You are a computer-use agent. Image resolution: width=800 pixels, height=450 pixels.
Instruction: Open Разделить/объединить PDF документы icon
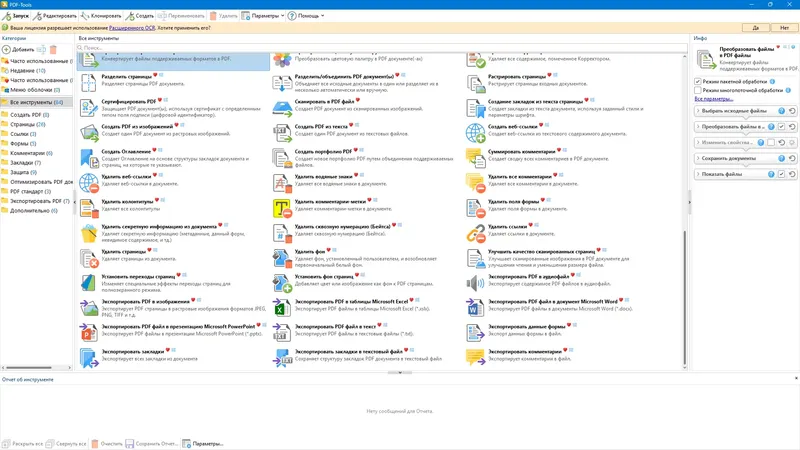[x=282, y=83]
